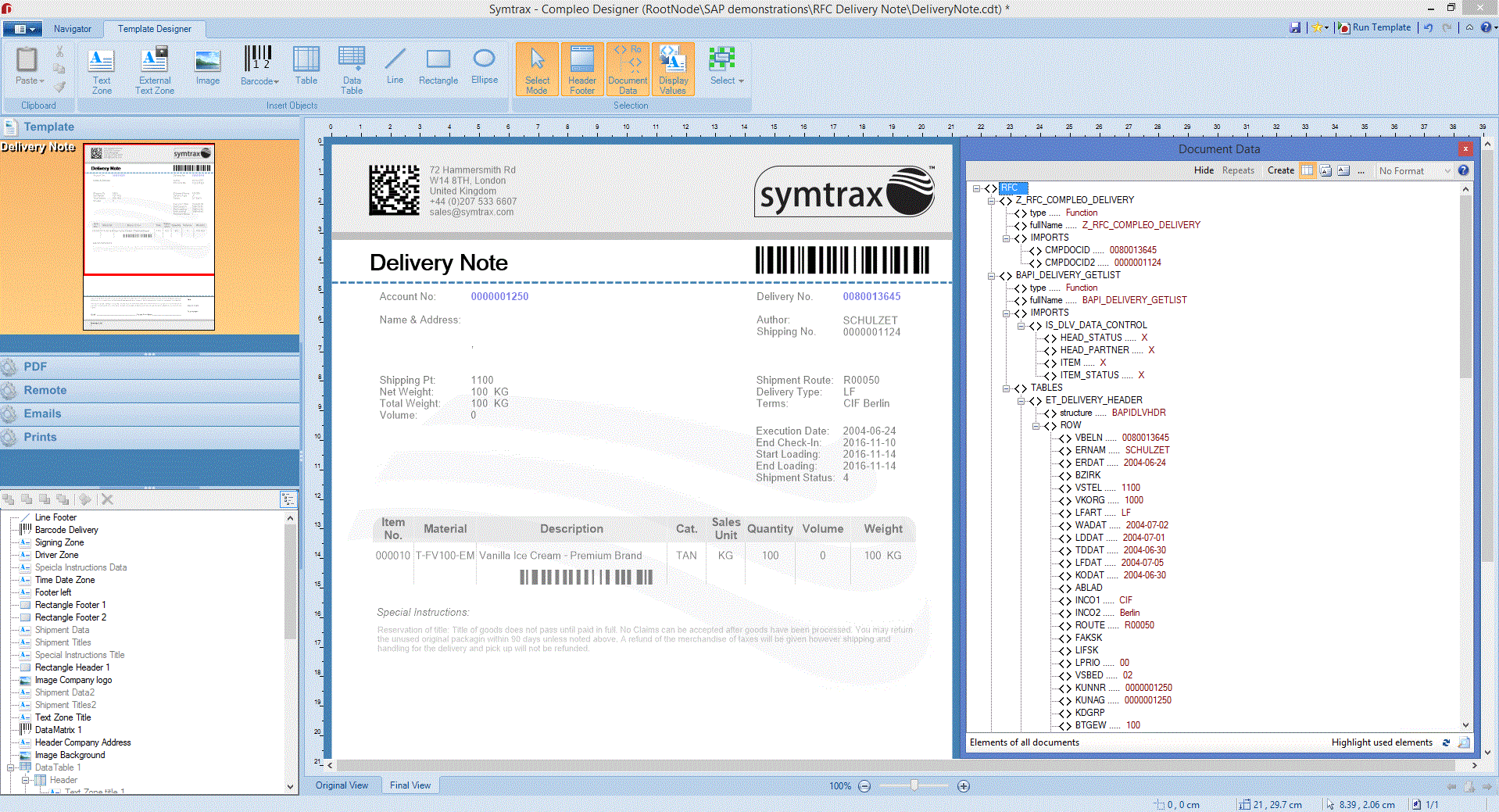Switch to Original View tab

click(x=342, y=785)
